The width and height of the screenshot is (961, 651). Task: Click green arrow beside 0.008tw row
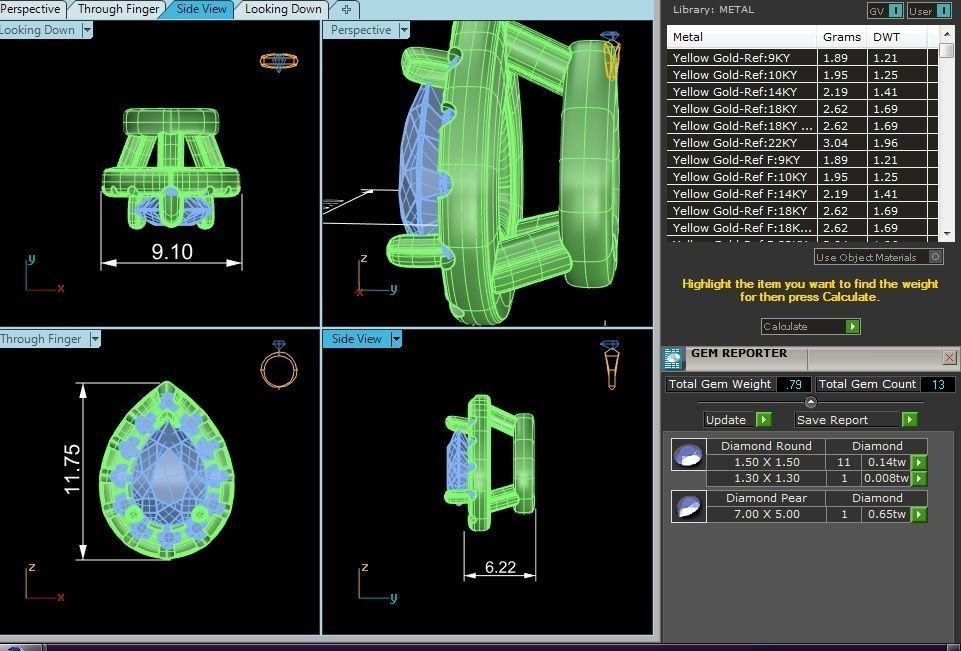pos(918,479)
